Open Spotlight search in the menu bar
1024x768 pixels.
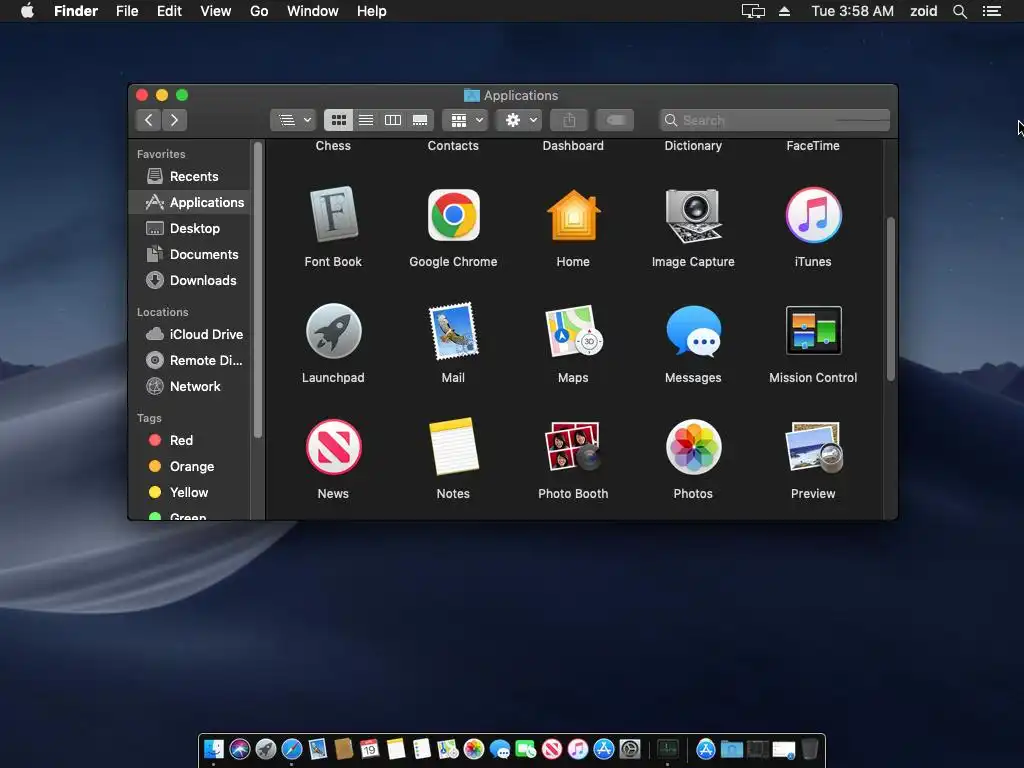[959, 11]
